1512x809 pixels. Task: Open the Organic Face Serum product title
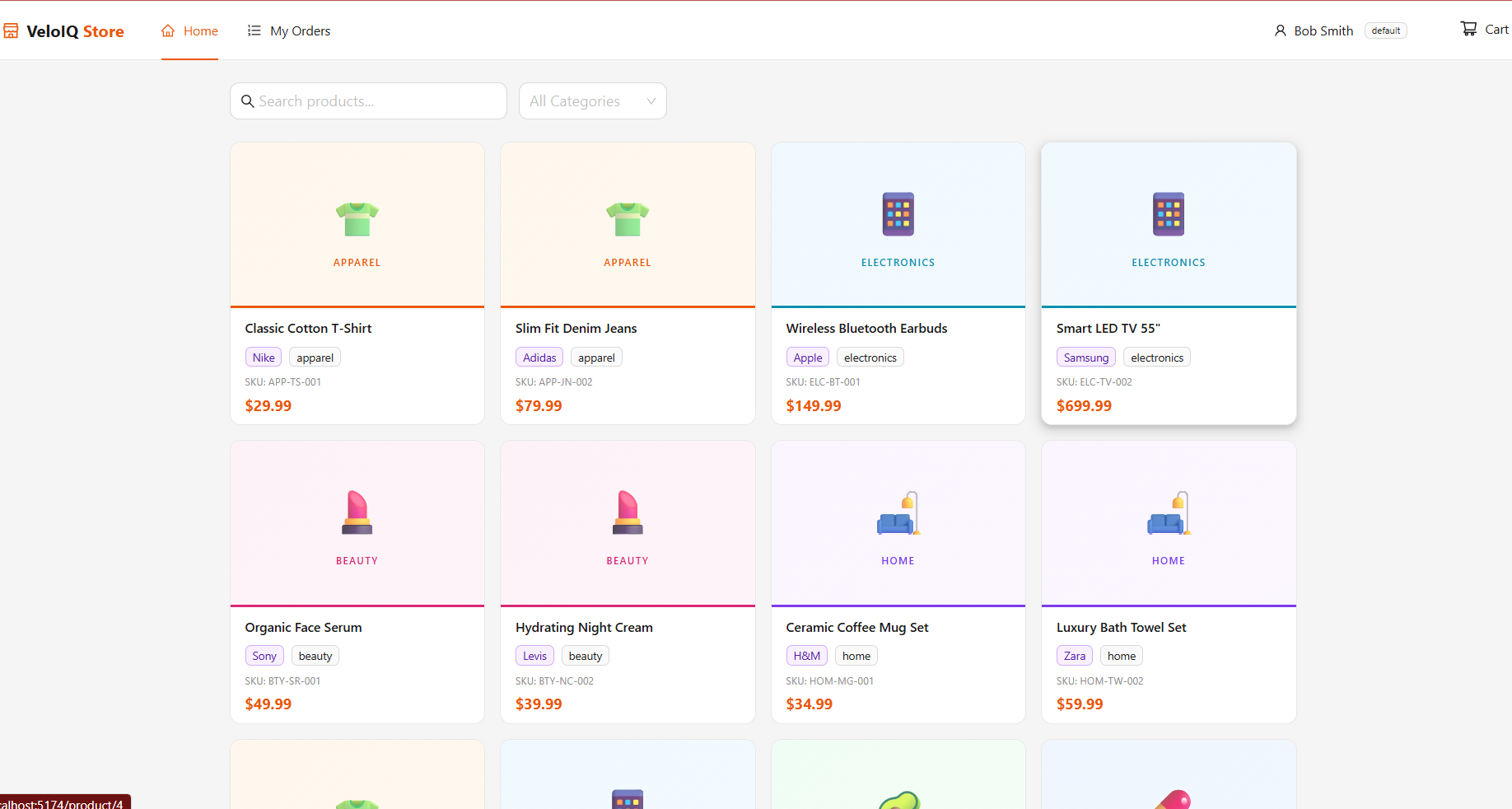303,627
